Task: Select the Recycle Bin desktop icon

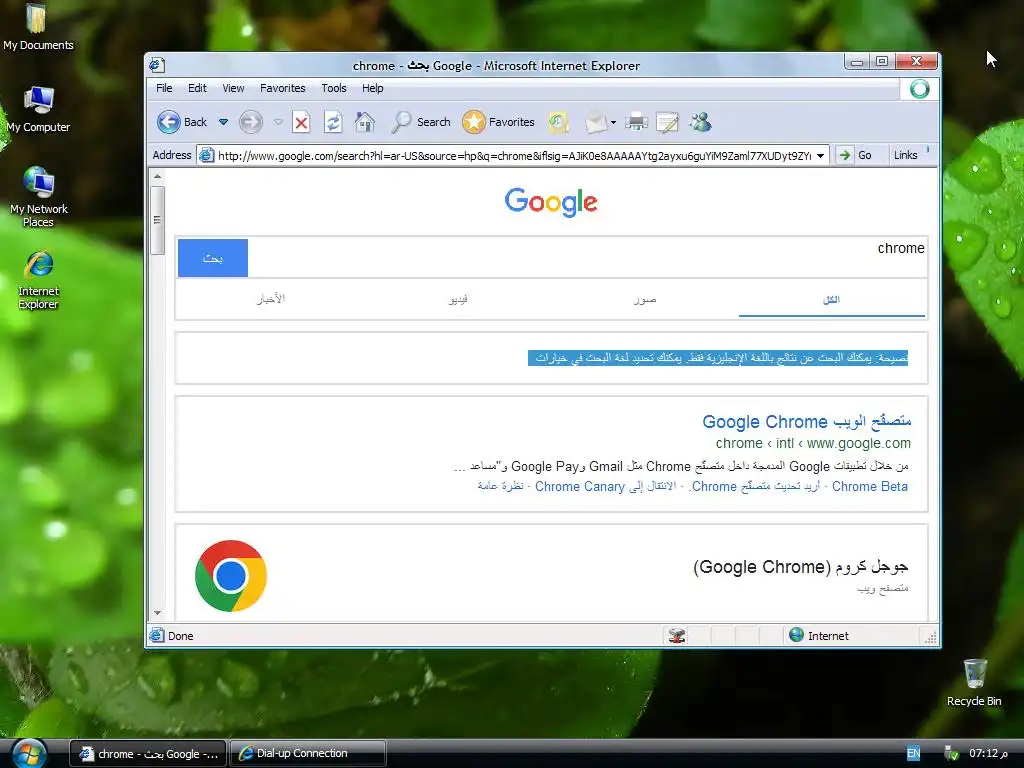Action: [x=974, y=682]
